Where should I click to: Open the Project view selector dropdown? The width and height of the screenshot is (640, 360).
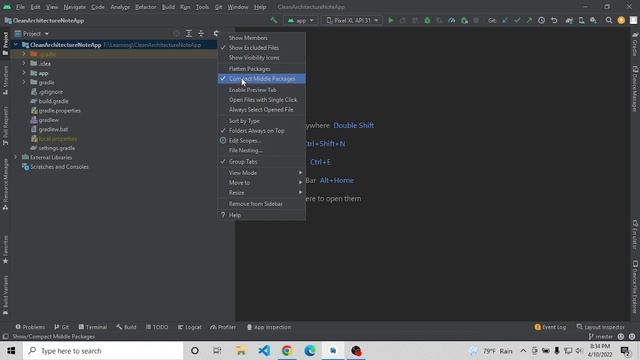pyautogui.click(x=32, y=33)
